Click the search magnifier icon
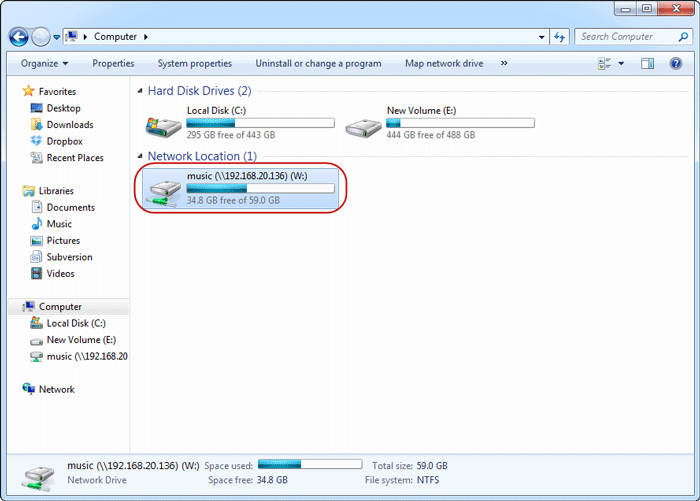This screenshot has height=501, width=700. 683,37
